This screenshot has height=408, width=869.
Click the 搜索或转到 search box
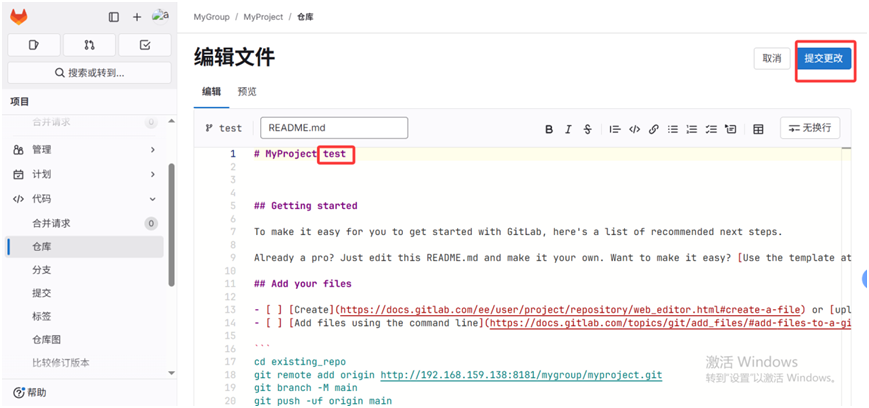pos(89,73)
